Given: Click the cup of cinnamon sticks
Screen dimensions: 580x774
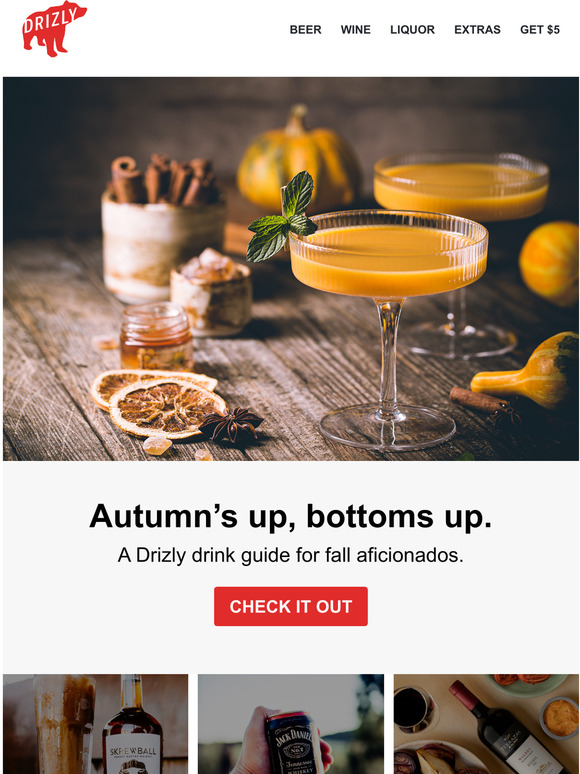Looking at the screenshot, I should [163, 230].
